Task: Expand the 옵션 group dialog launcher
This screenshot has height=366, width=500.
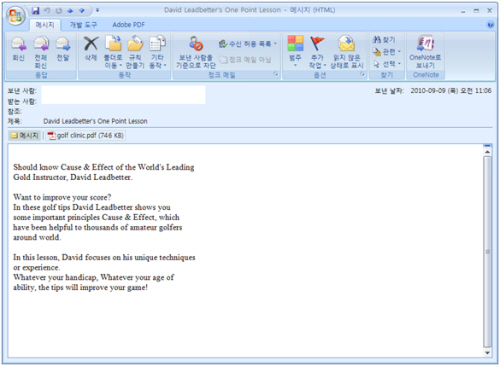Action: [362, 74]
